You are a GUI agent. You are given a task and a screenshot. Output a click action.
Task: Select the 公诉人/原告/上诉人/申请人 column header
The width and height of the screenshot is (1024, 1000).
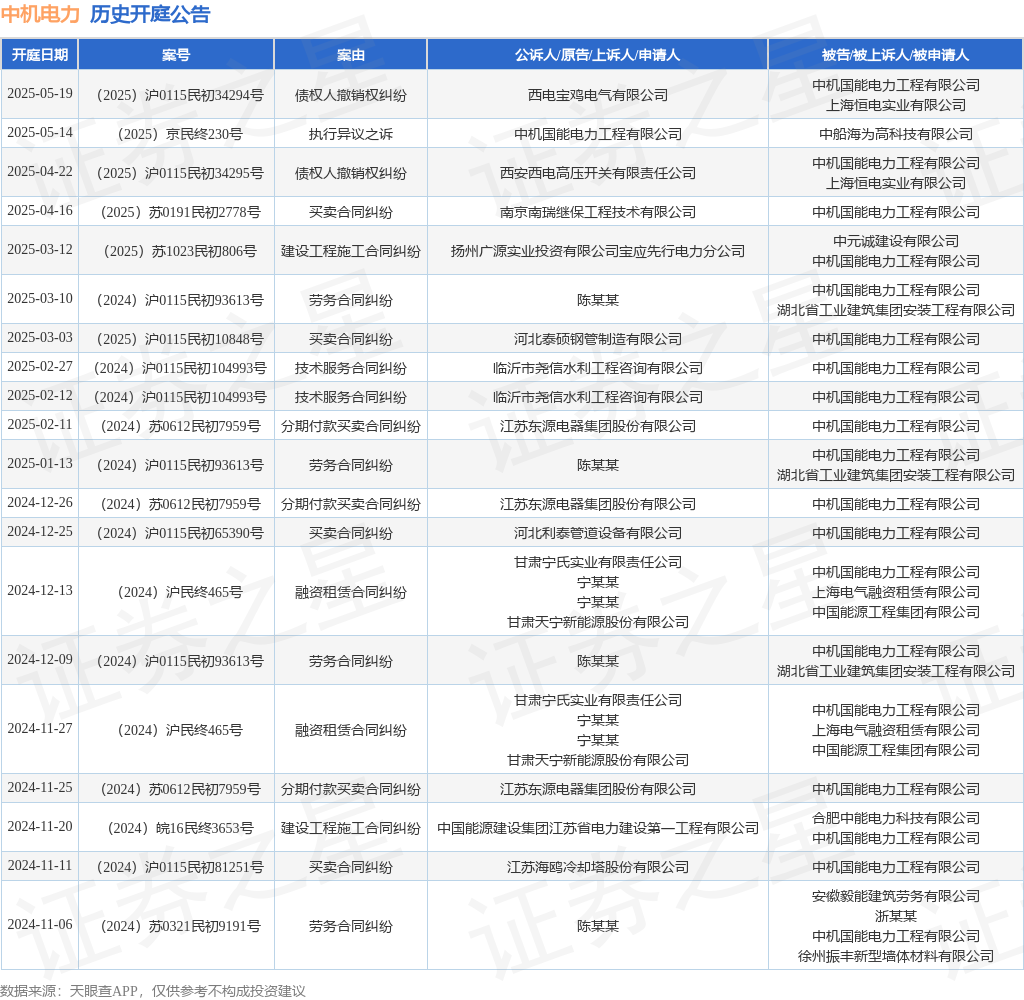tap(598, 55)
